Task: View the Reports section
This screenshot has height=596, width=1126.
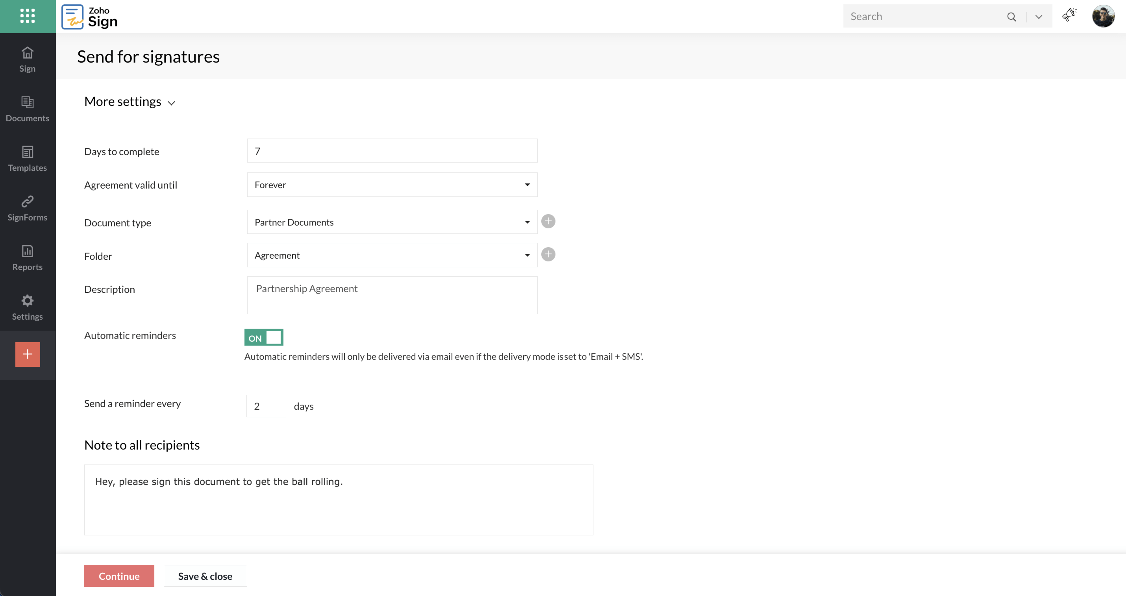Action: 27,257
